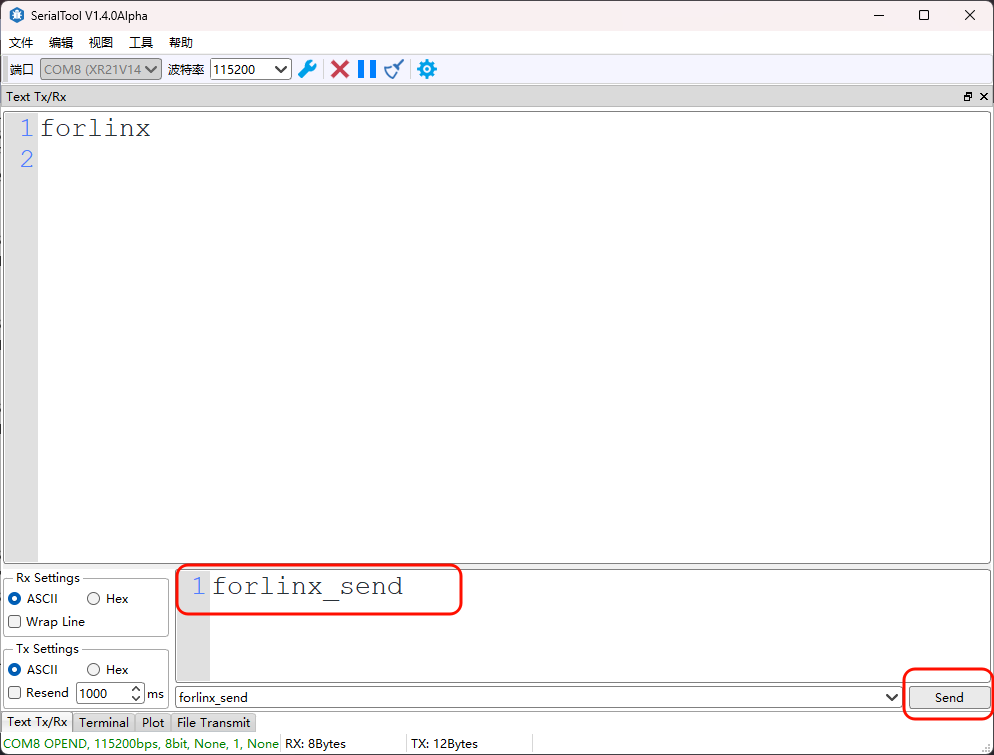The width and height of the screenshot is (994, 755).
Task: Open settings via the blue gear icon
Action: [x=427, y=69]
